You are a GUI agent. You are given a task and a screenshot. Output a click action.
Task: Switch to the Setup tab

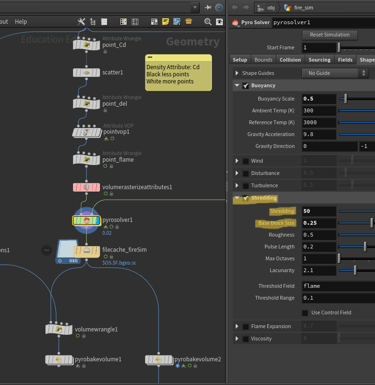(x=240, y=60)
